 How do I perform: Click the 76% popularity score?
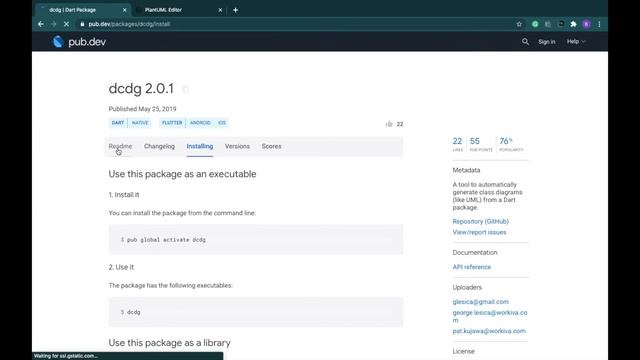[511, 144]
